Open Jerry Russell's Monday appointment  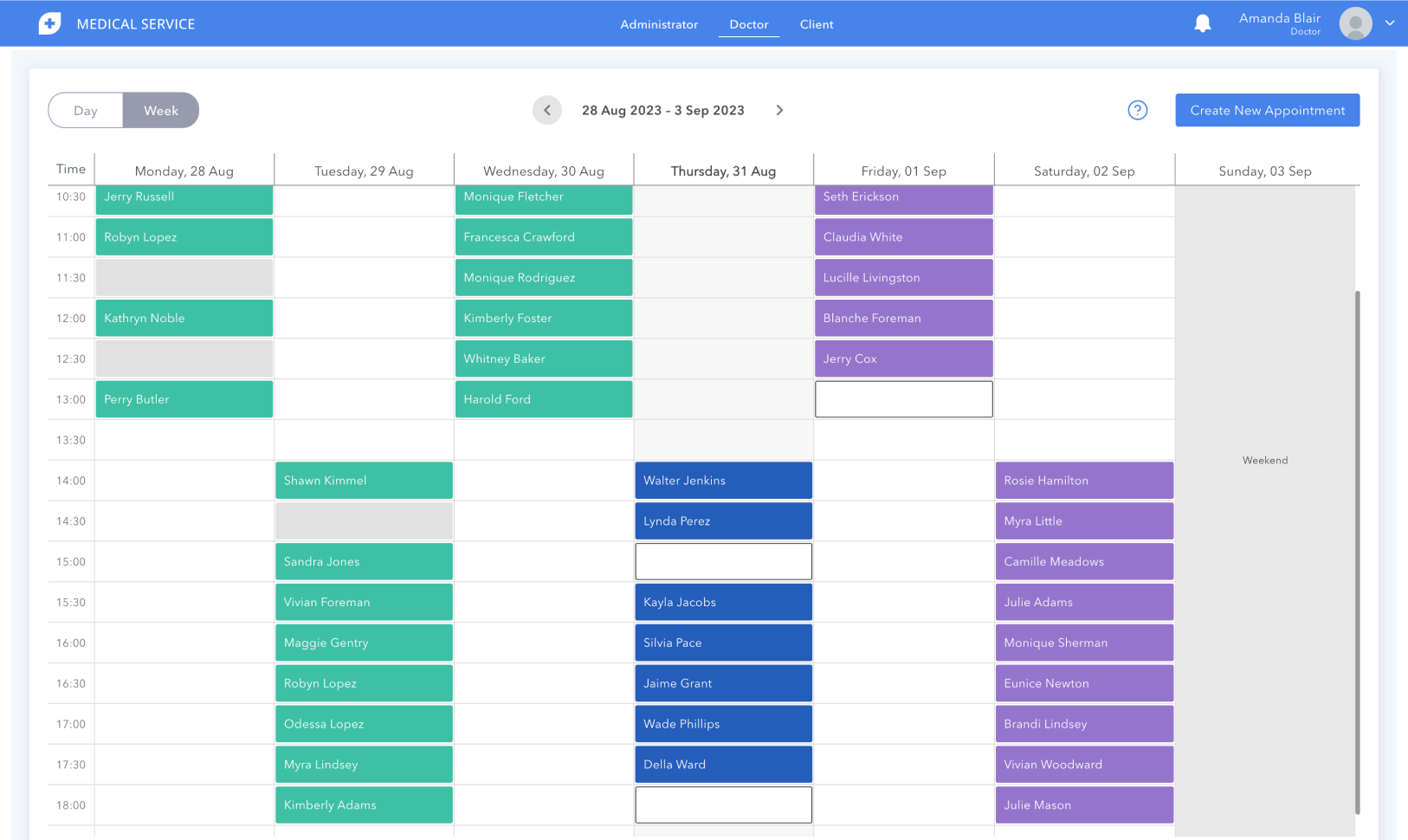tap(184, 198)
